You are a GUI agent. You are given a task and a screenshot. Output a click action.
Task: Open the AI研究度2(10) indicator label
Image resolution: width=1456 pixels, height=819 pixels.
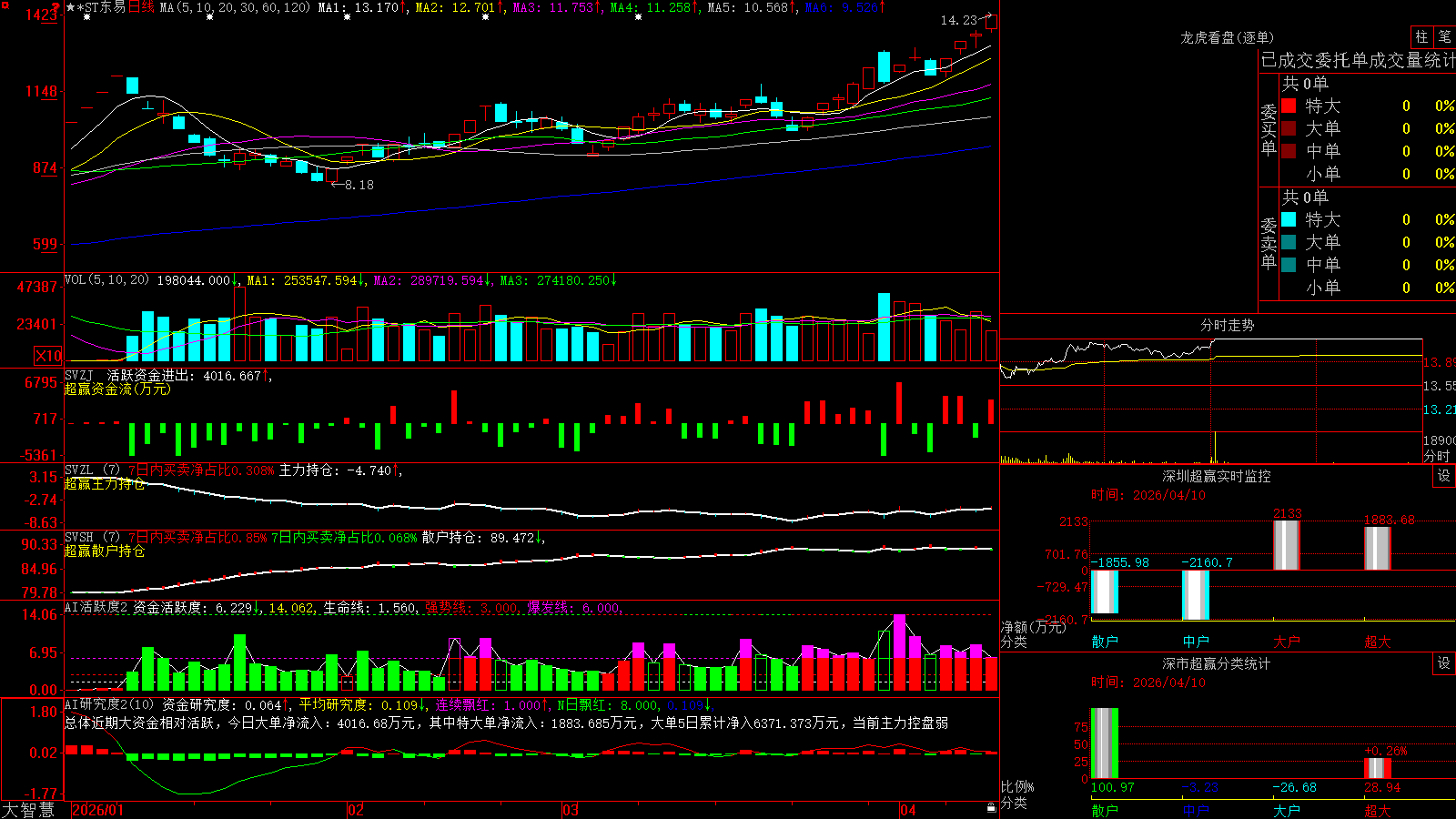[x=109, y=704]
